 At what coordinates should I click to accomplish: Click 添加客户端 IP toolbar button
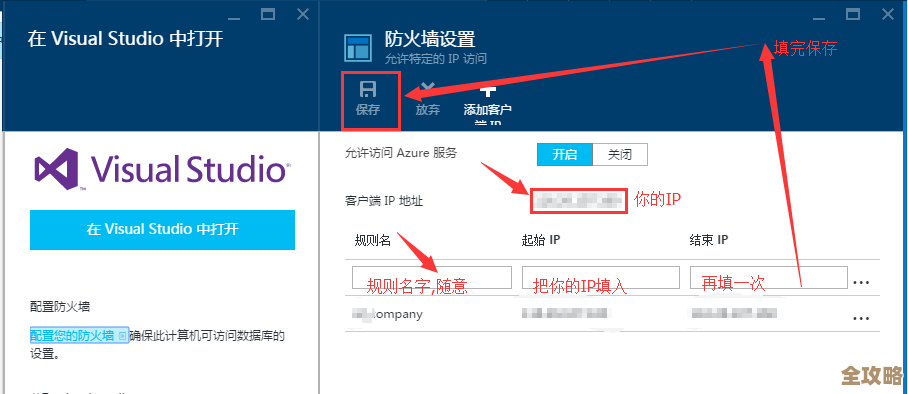488,104
